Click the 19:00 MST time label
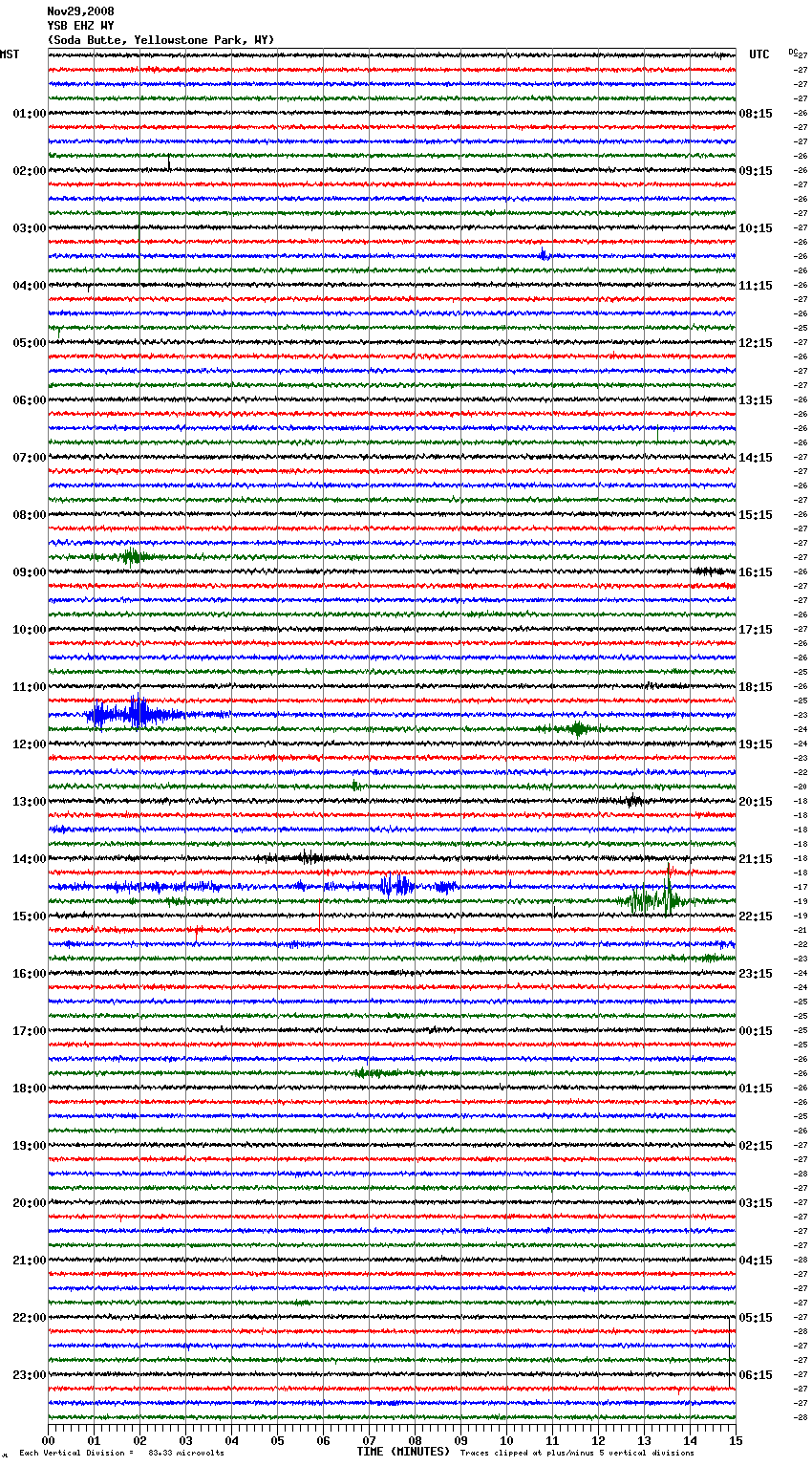This screenshot has height=1466, width=812. click(x=29, y=1146)
